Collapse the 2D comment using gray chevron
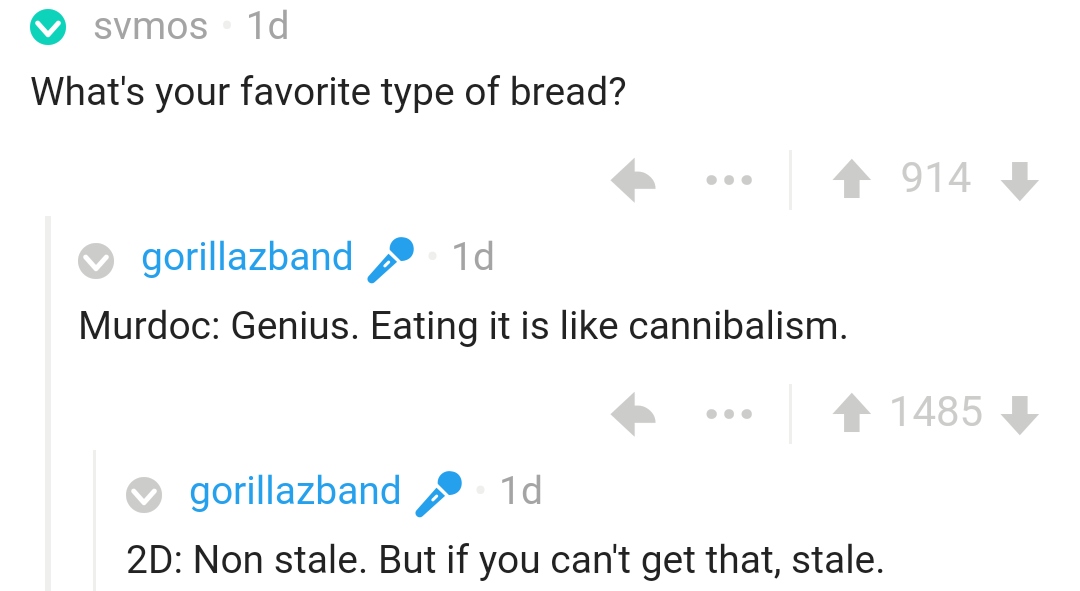The image size is (1080, 591). (x=144, y=494)
